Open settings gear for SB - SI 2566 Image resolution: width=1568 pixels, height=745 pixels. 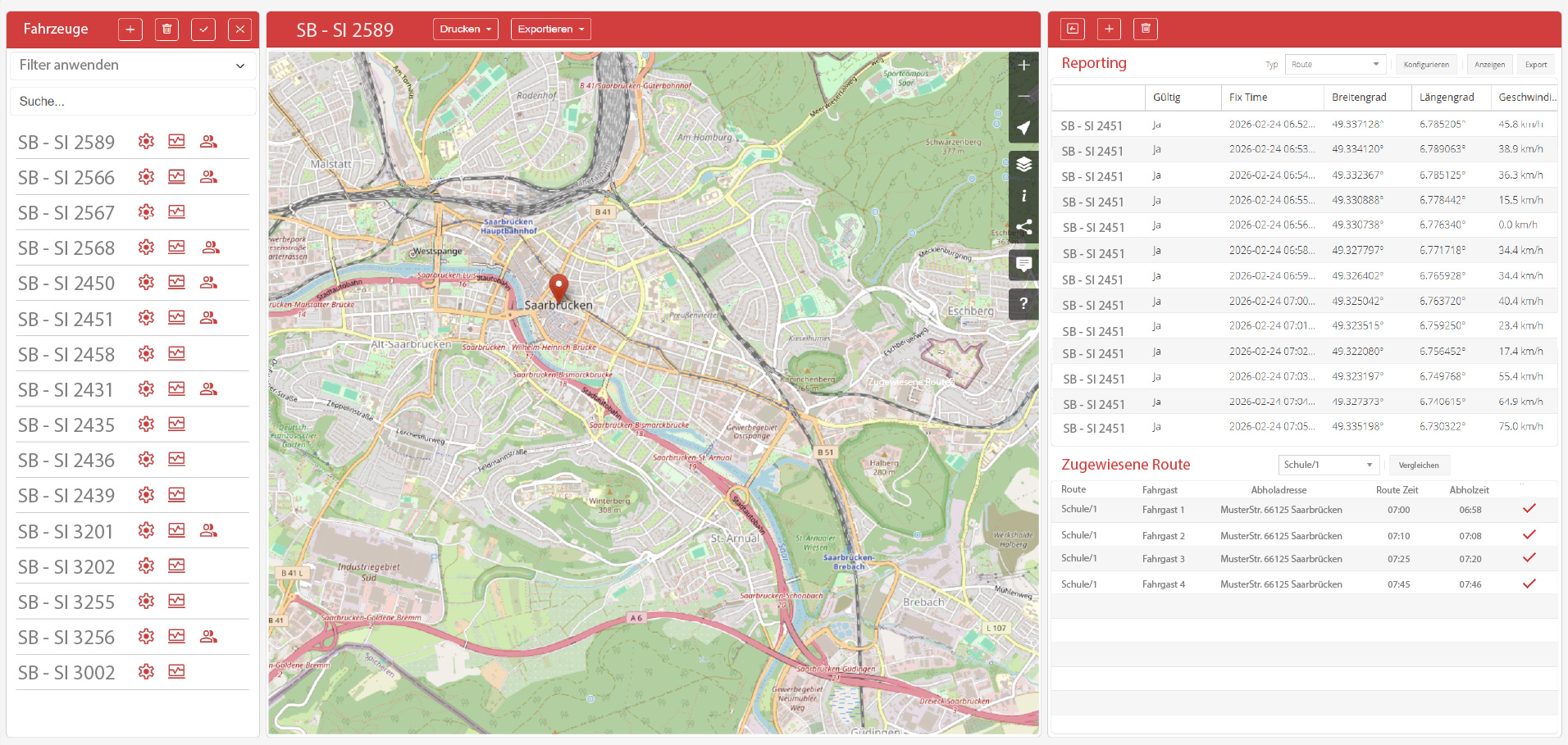(x=146, y=176)
